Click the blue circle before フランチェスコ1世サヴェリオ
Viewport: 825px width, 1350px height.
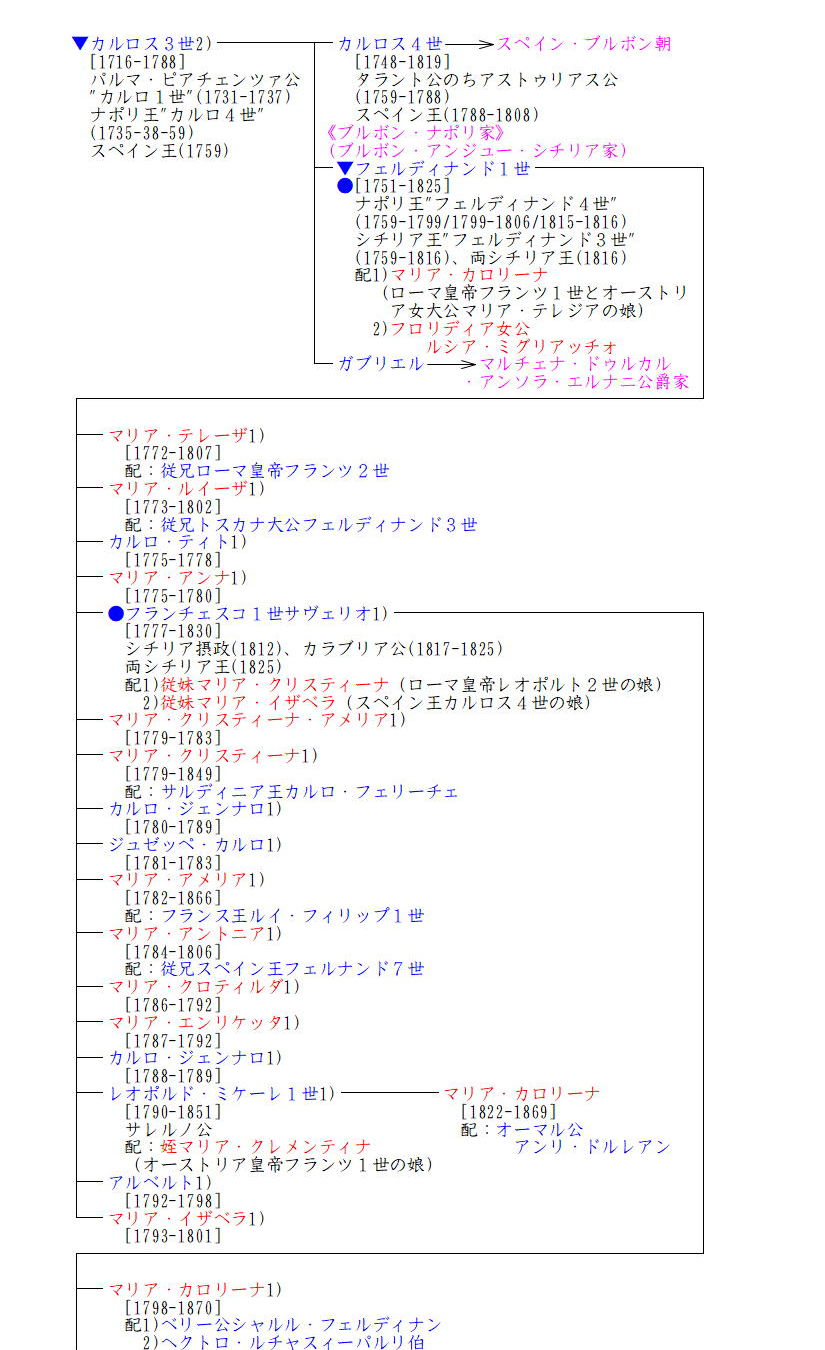116,613
